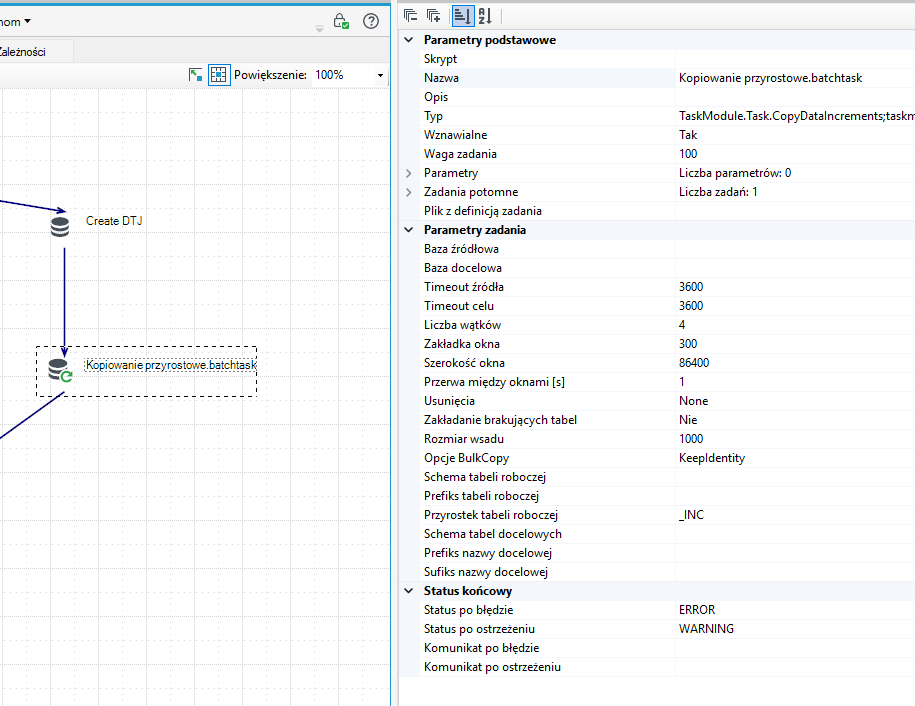Expand the Zadania potomne row

409,192
